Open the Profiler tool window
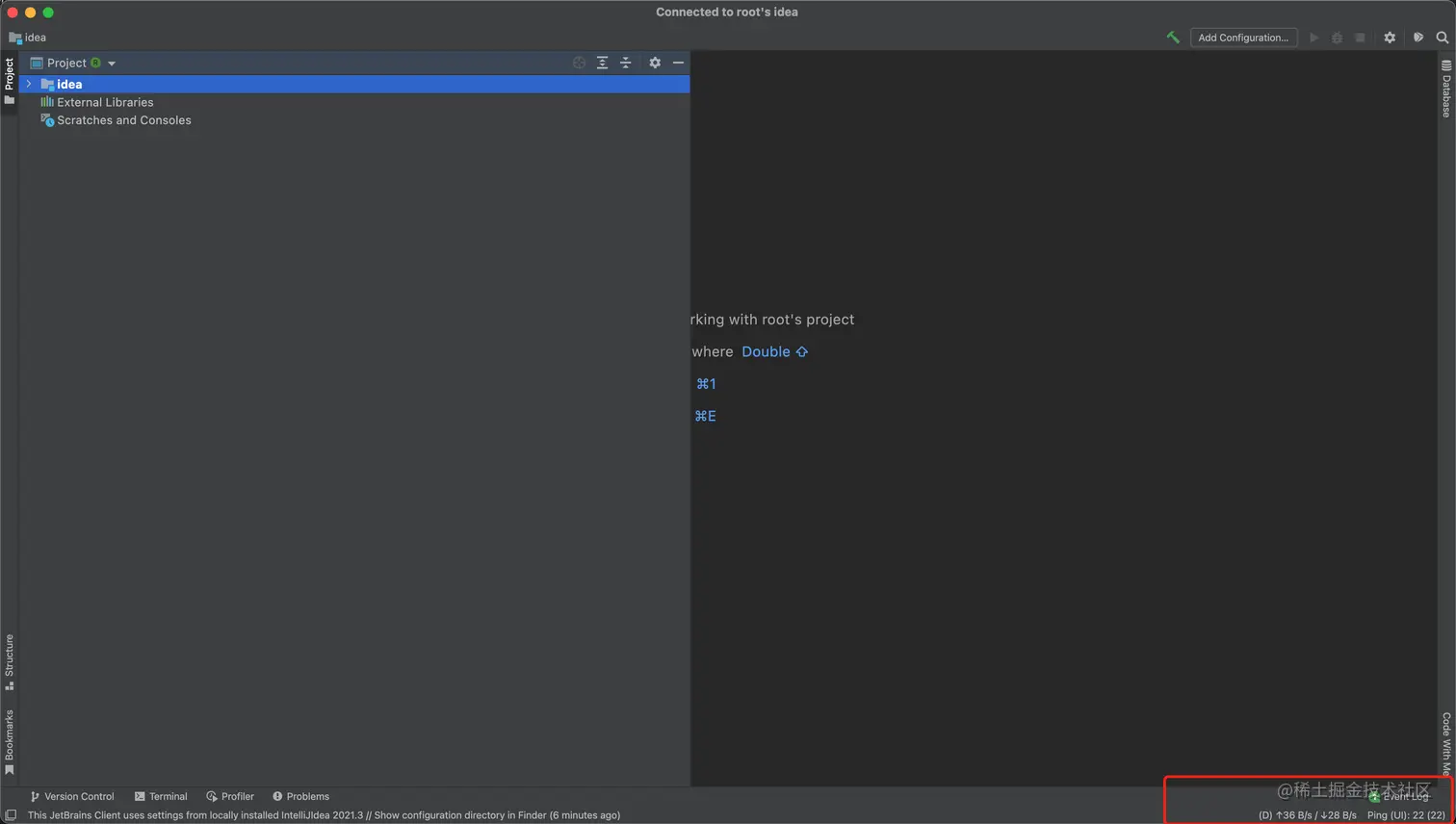The width and height of the screenshot is (1456, 824). pos(230,796)
